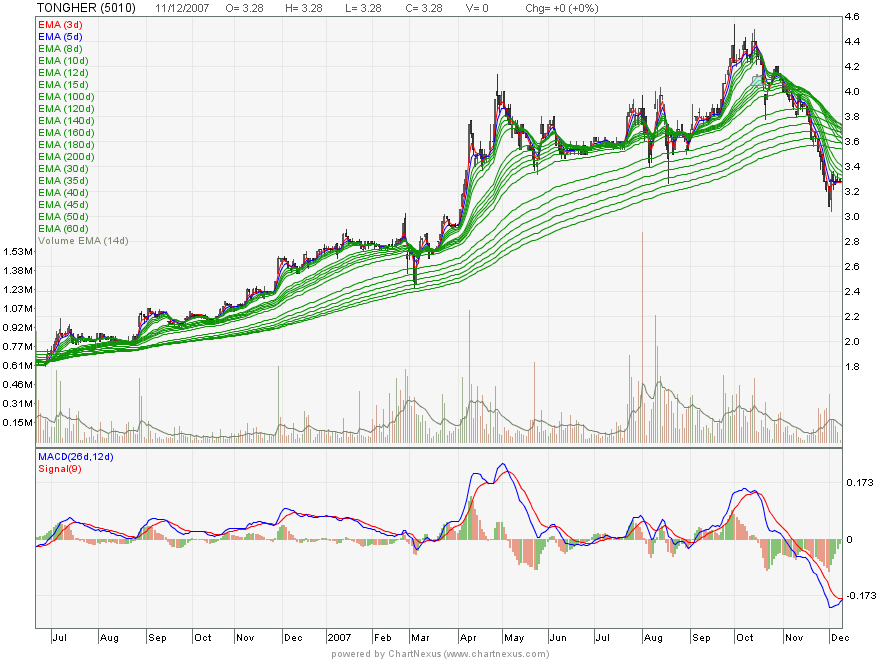
Task: Select the Feb marker on the time axis
Action: tap(383, 636)
